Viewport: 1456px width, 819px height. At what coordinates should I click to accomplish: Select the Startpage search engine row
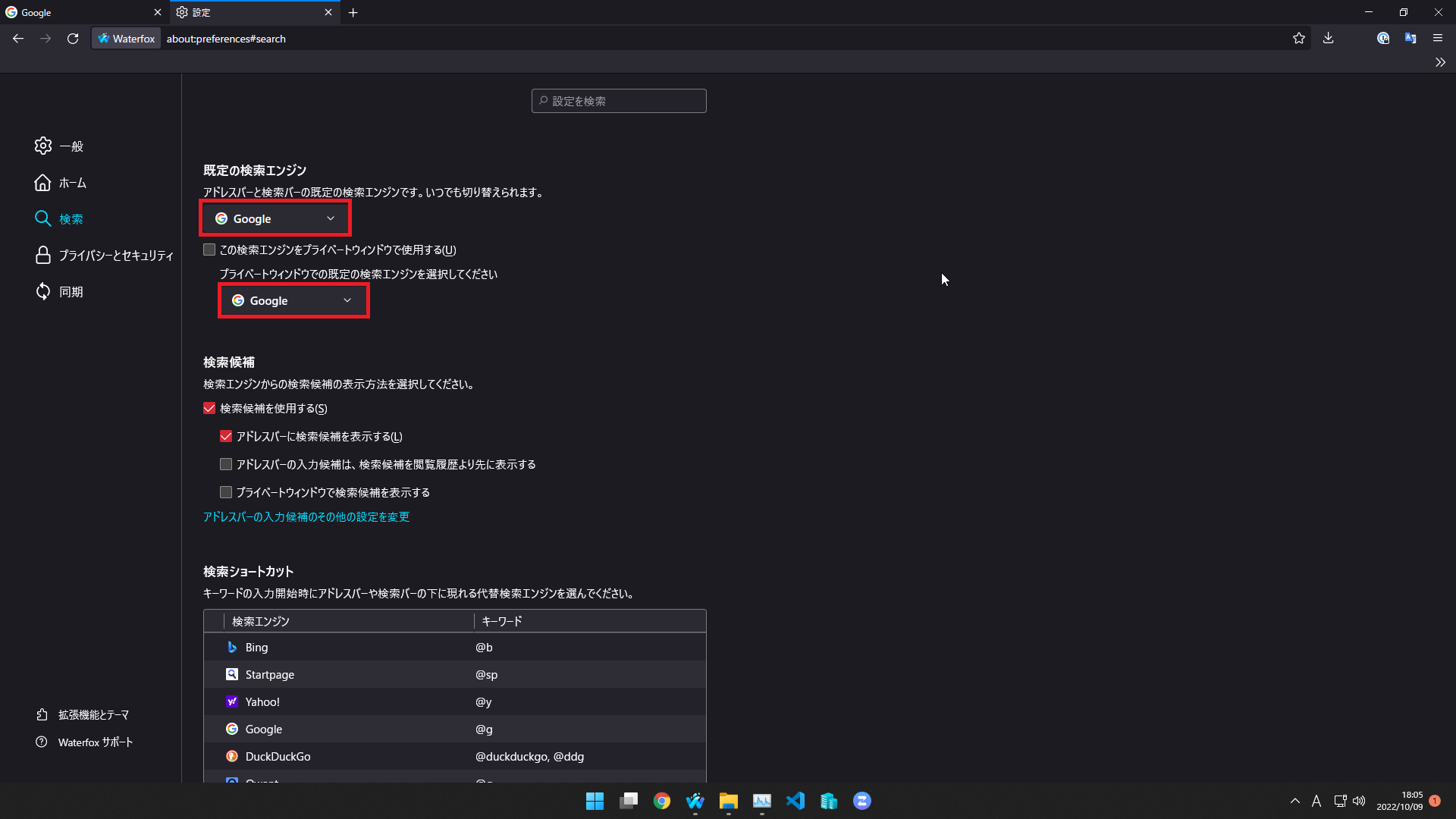pos(455,674)
